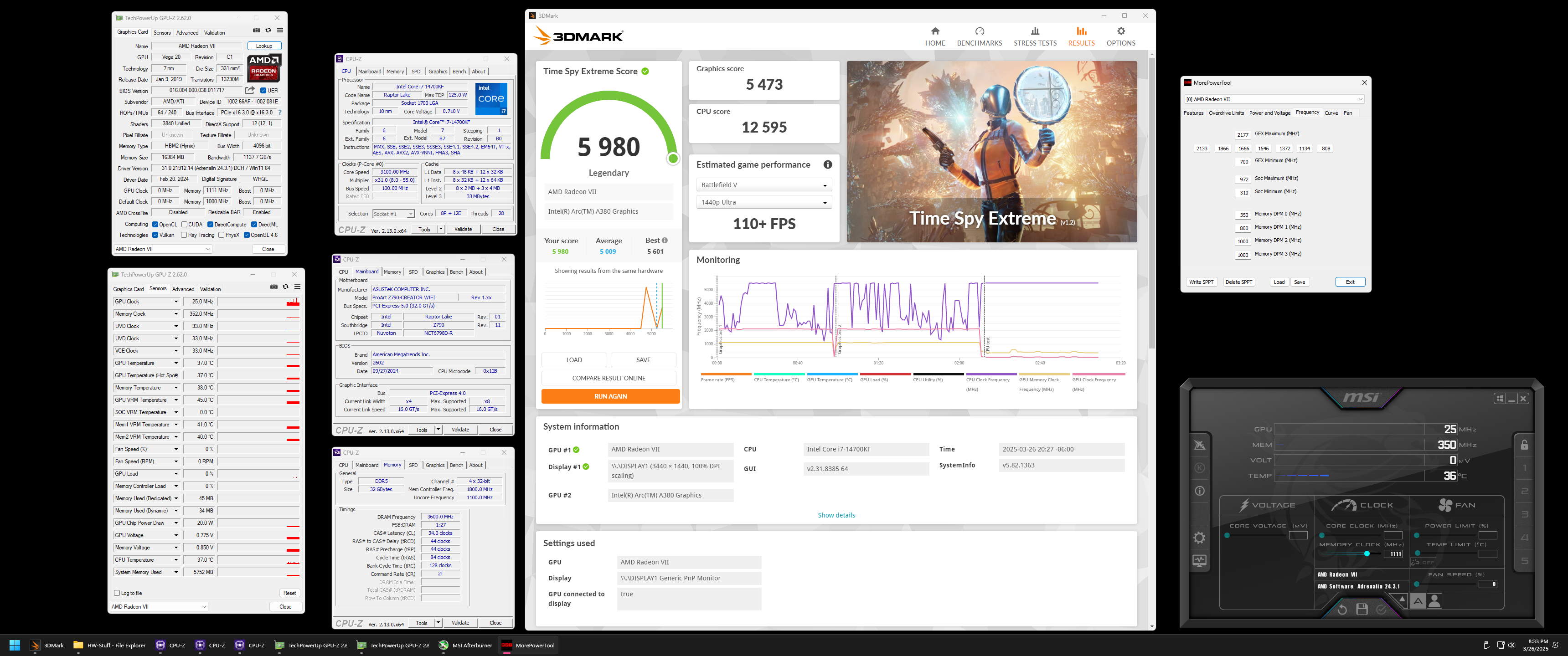
Task: Toggle the DirectML checkbox in GPU-Z
Action: click(254, 225)
